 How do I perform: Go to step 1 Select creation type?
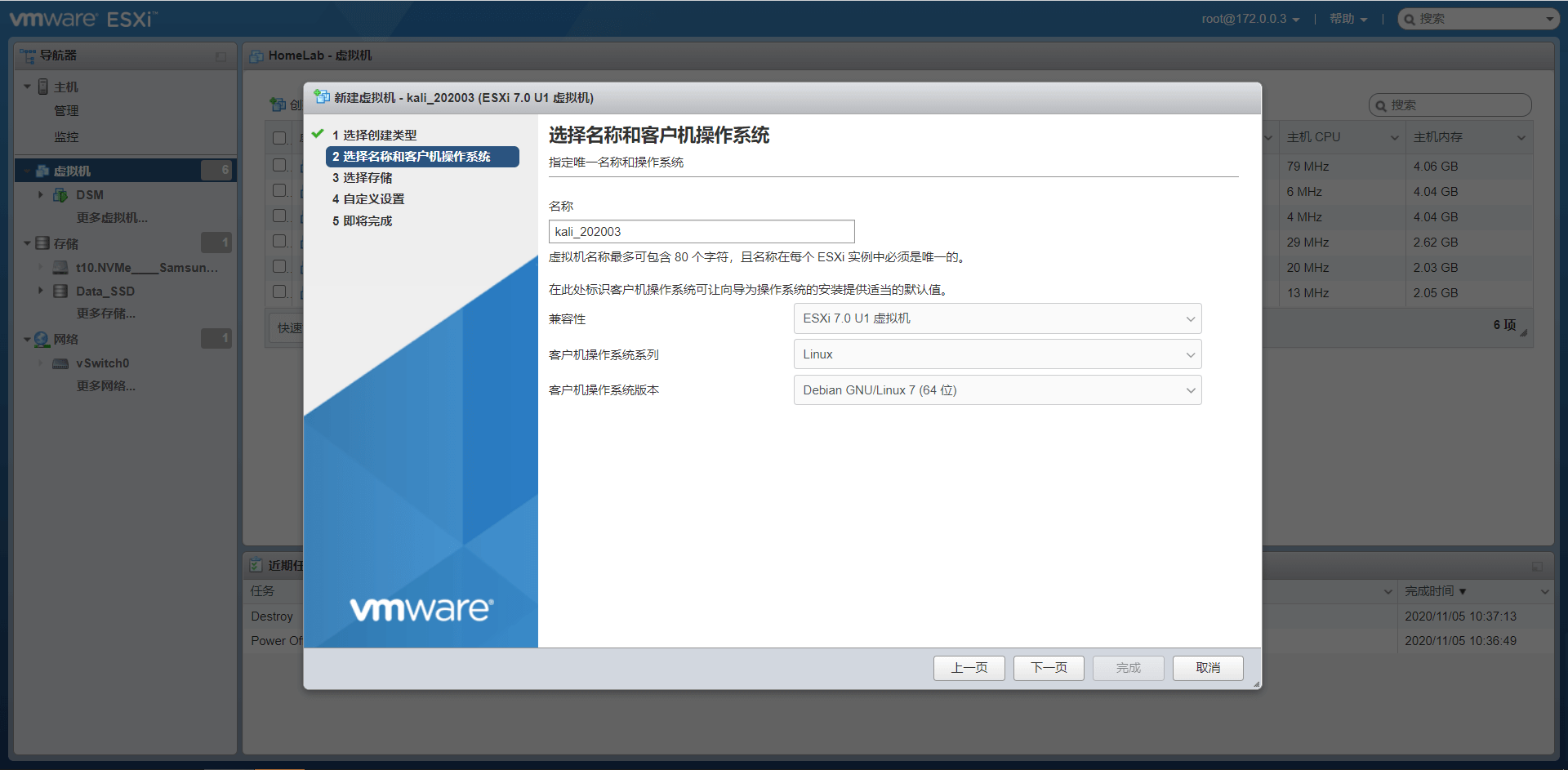pos(374,135)
